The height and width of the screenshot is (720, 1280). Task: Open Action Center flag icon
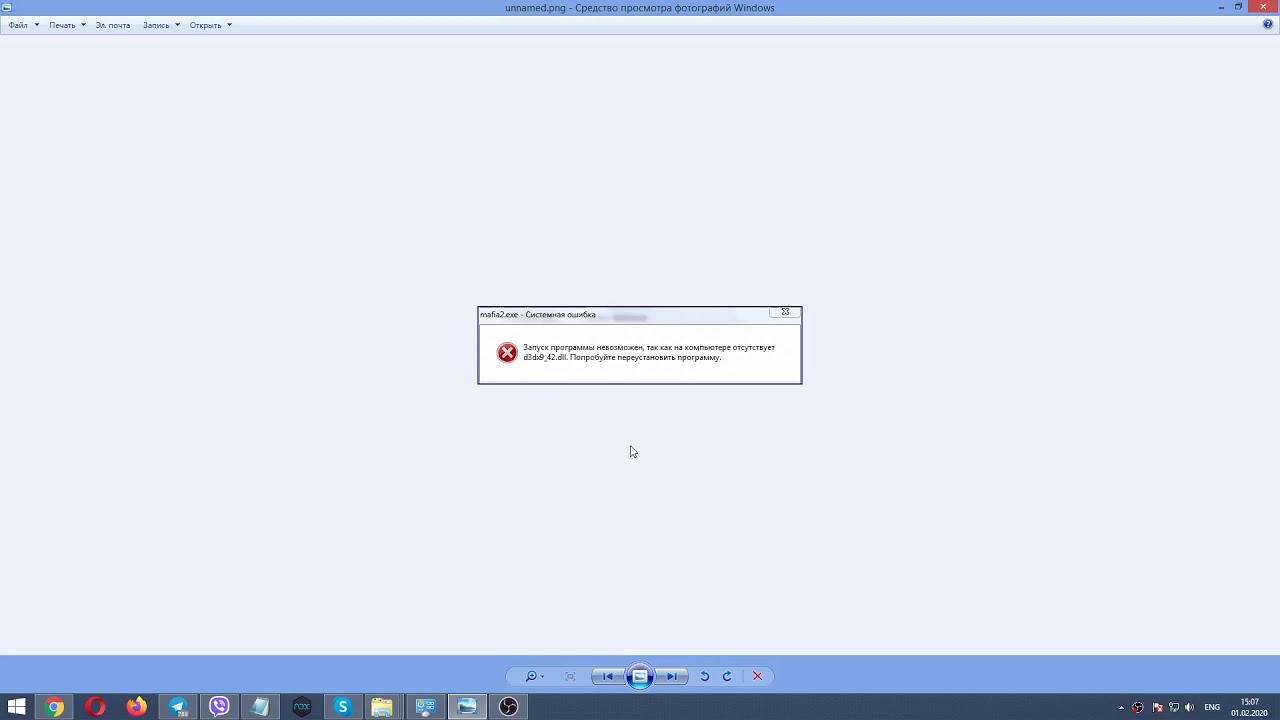point(1157,708)
